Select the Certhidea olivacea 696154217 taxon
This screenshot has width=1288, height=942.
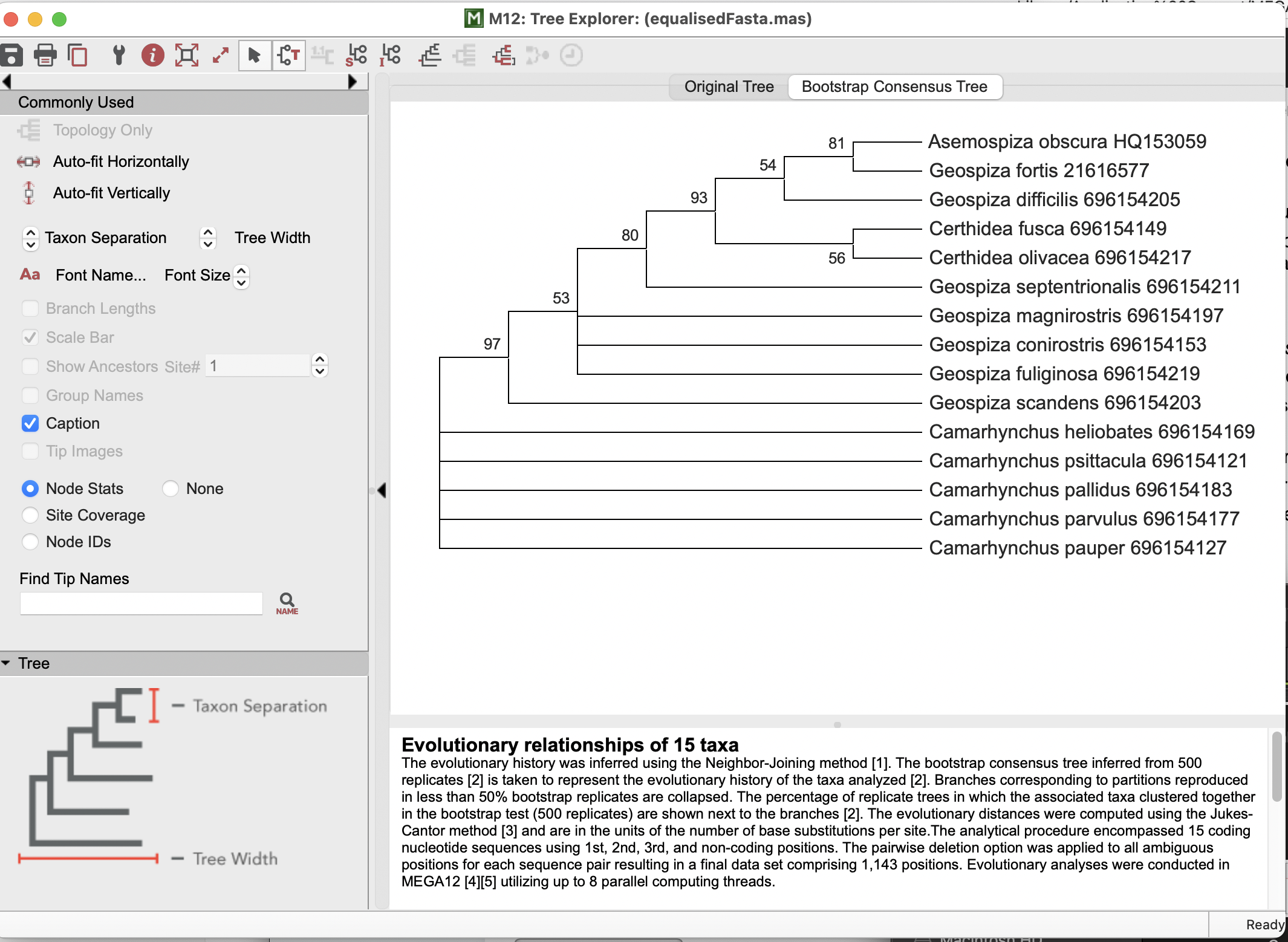(x=1060, y=258)
